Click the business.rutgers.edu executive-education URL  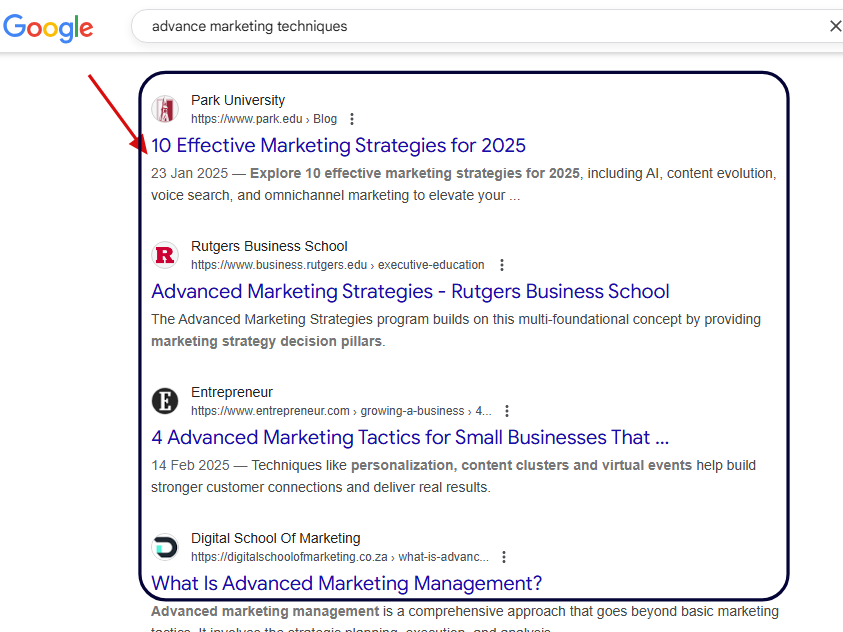point(338,265)
